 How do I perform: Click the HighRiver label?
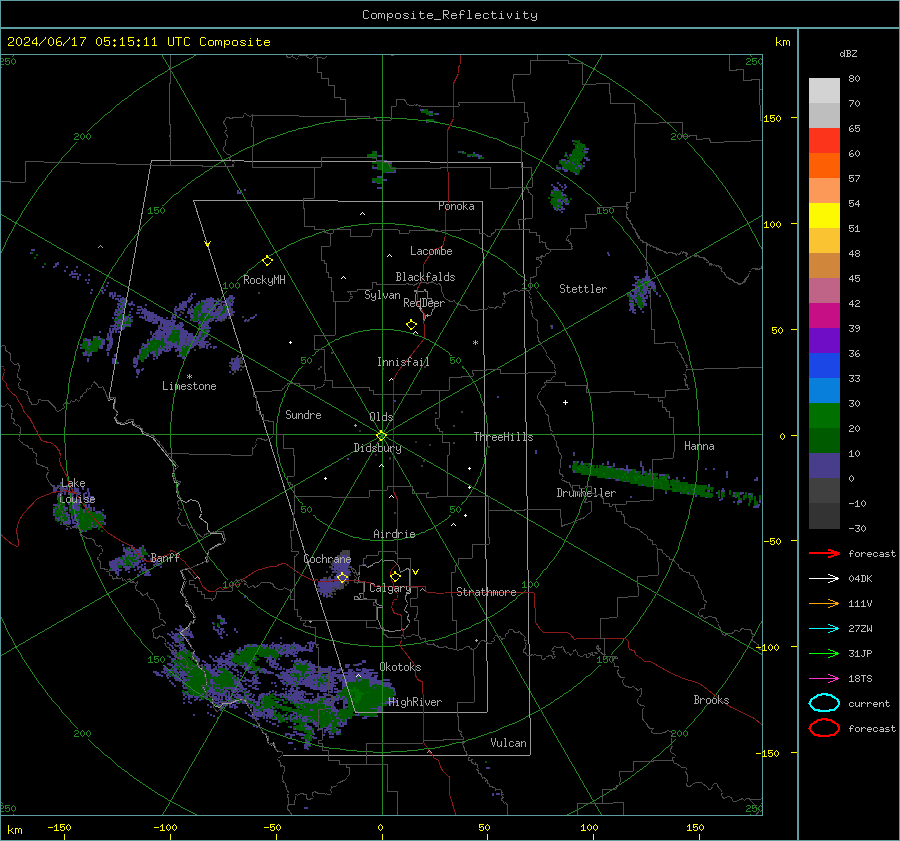[x=415, y=702]
